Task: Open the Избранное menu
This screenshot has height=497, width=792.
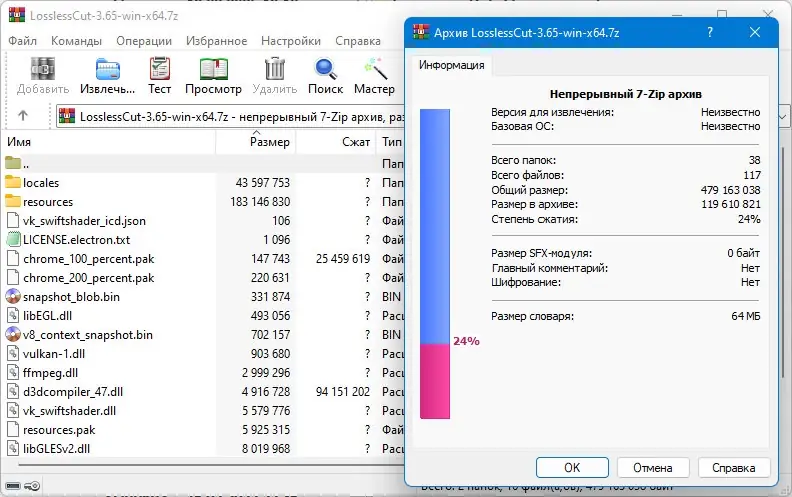Action: (x=217, y=41)
